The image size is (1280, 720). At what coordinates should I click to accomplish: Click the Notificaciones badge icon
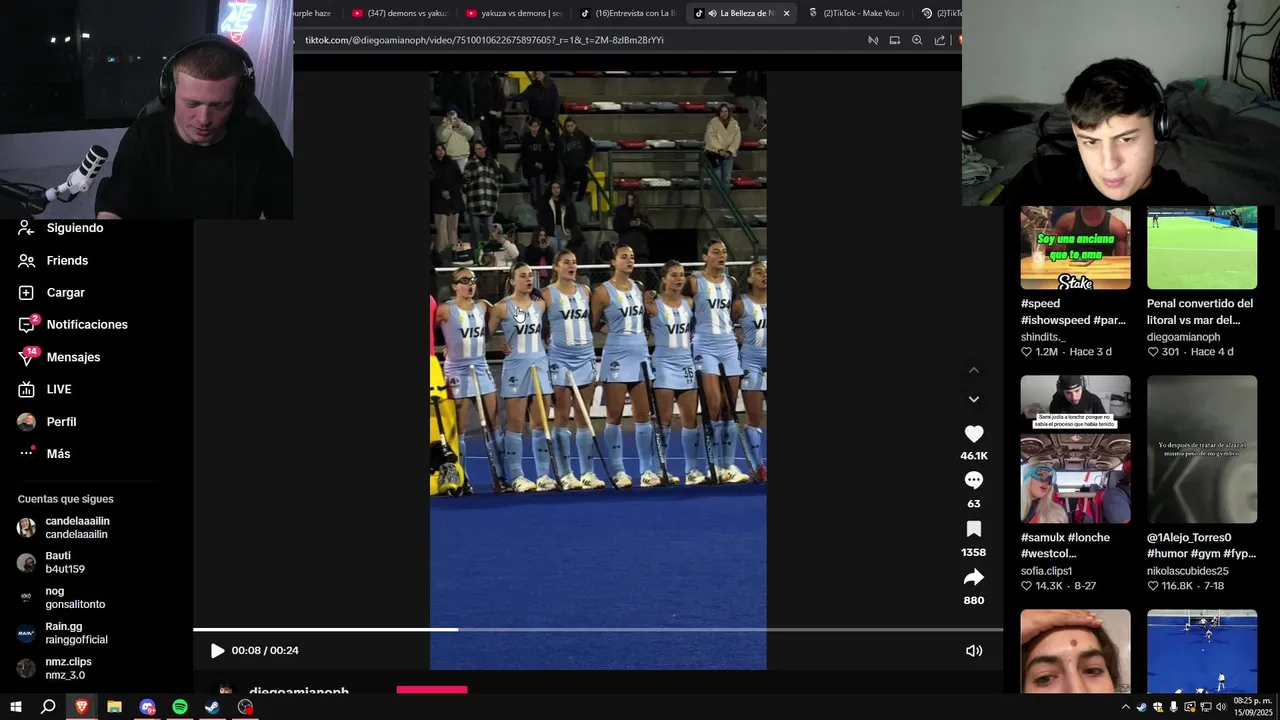pyautogui.click(x=27, y=324)
